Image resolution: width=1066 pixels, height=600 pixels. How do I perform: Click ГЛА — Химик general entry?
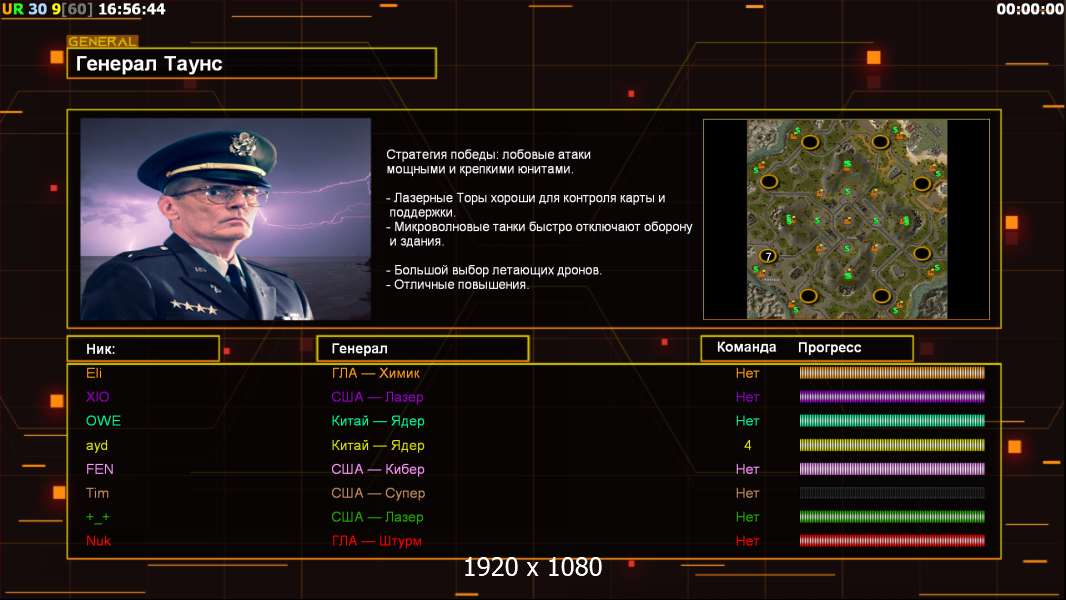point(375,373)
